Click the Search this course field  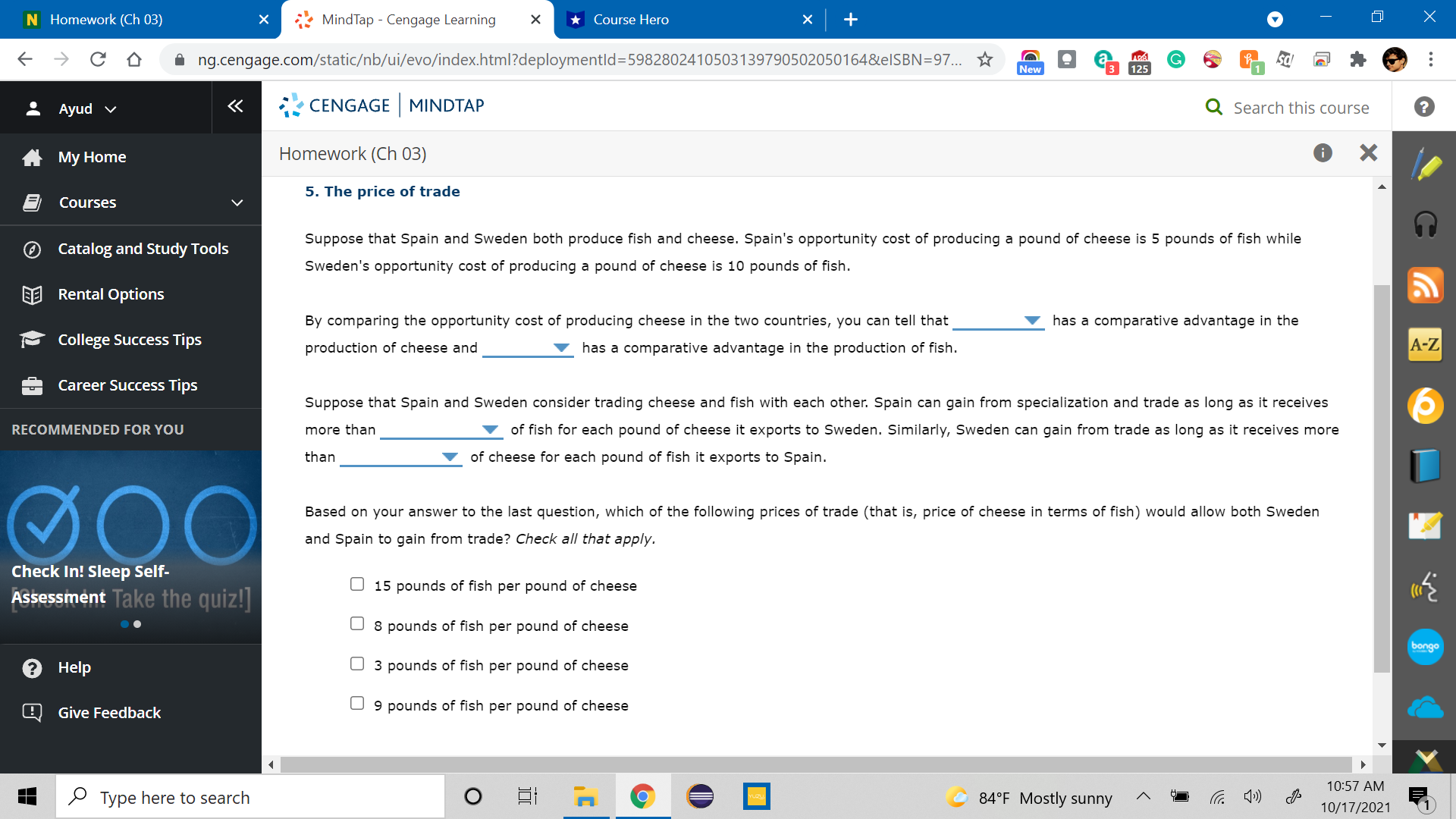point(1301,107)
